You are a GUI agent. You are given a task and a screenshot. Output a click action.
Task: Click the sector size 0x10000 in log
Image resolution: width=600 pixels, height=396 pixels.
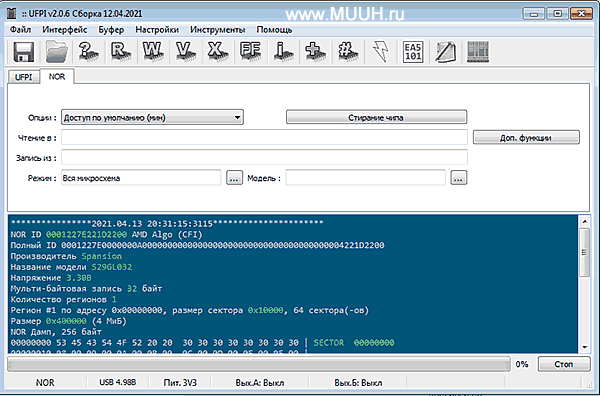pos(266,310)
